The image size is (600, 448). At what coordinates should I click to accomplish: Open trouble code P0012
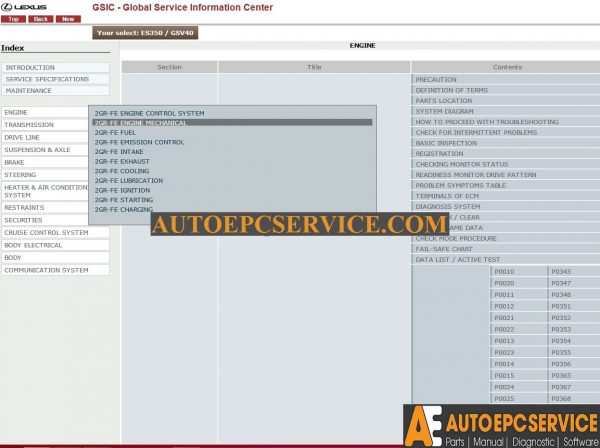[518, 306]
